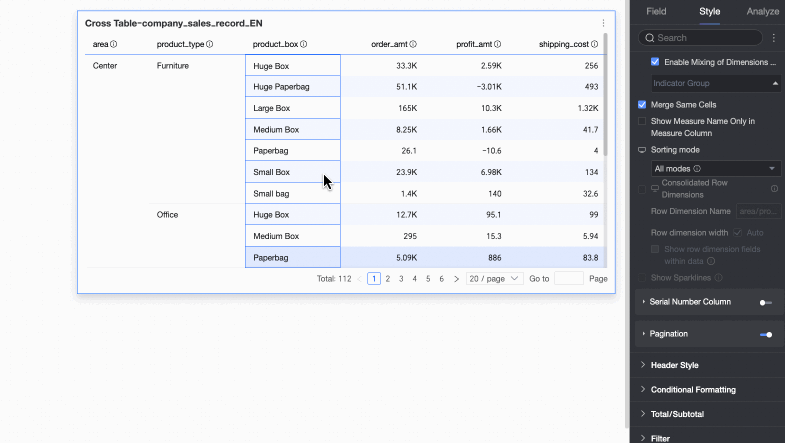
Task: Click the info icon beside product_type header
Action: [x=209, y=44]
